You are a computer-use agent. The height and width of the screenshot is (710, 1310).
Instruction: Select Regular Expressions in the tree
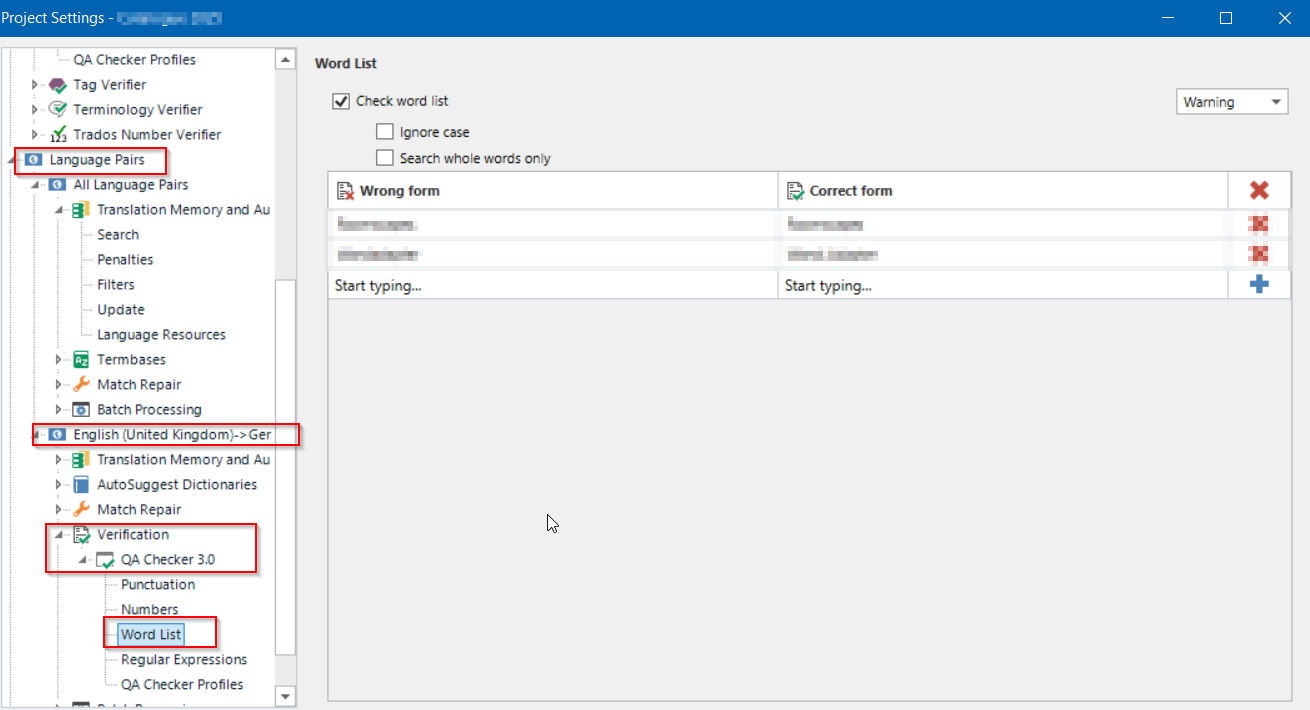184,660
